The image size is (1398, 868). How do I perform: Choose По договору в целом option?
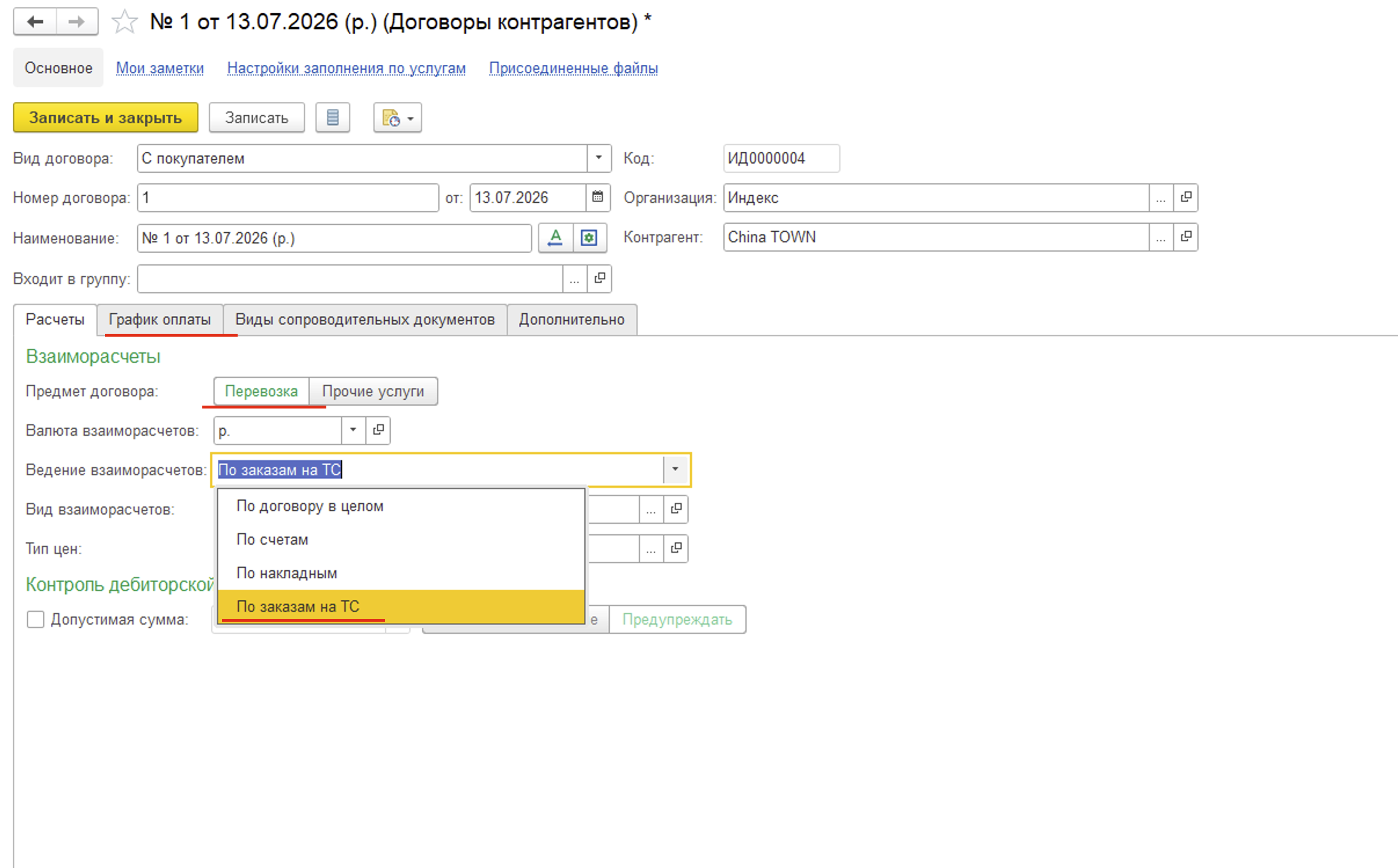(401, 506)
